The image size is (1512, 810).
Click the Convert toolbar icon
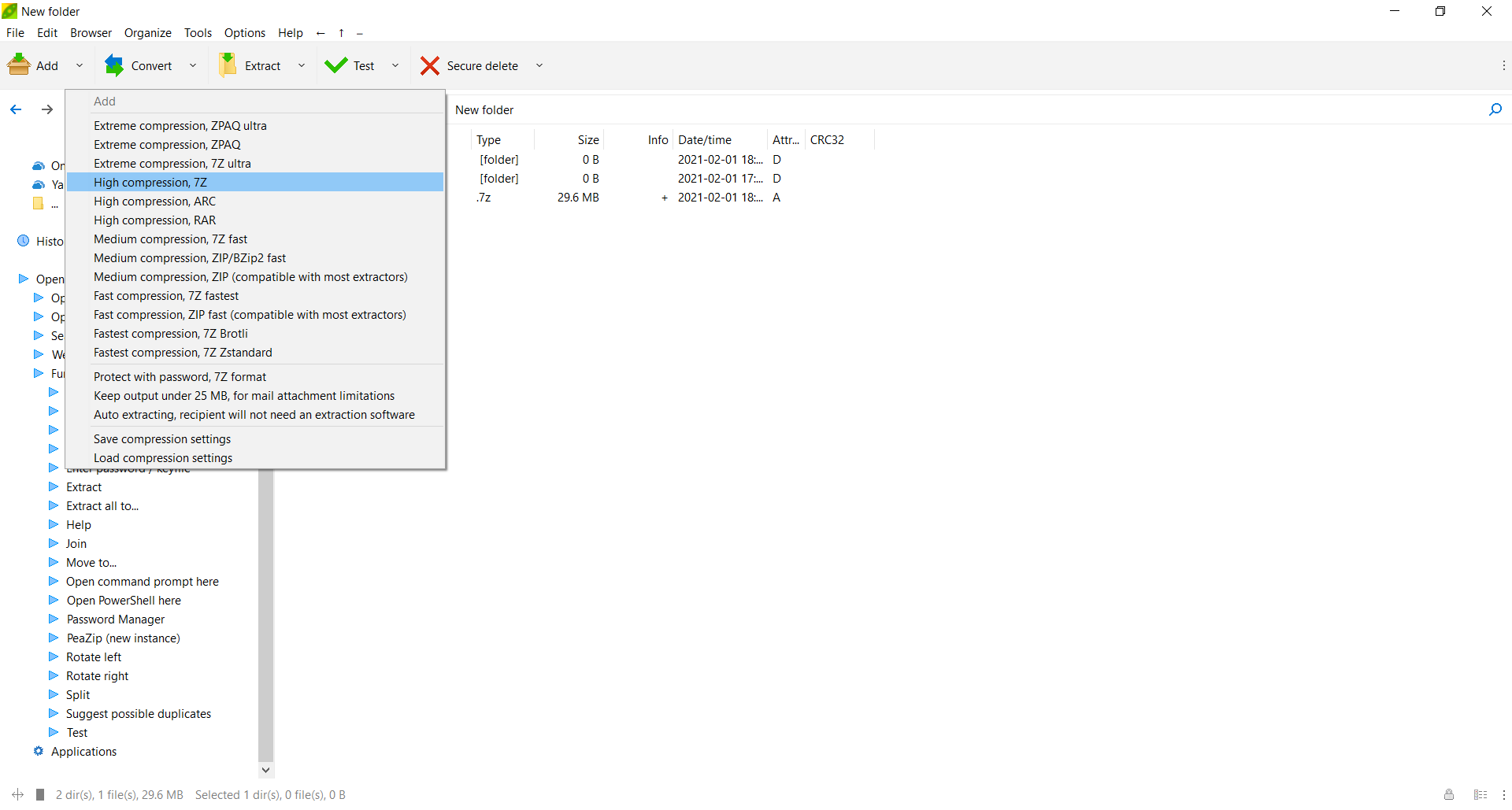coord(115,65)
